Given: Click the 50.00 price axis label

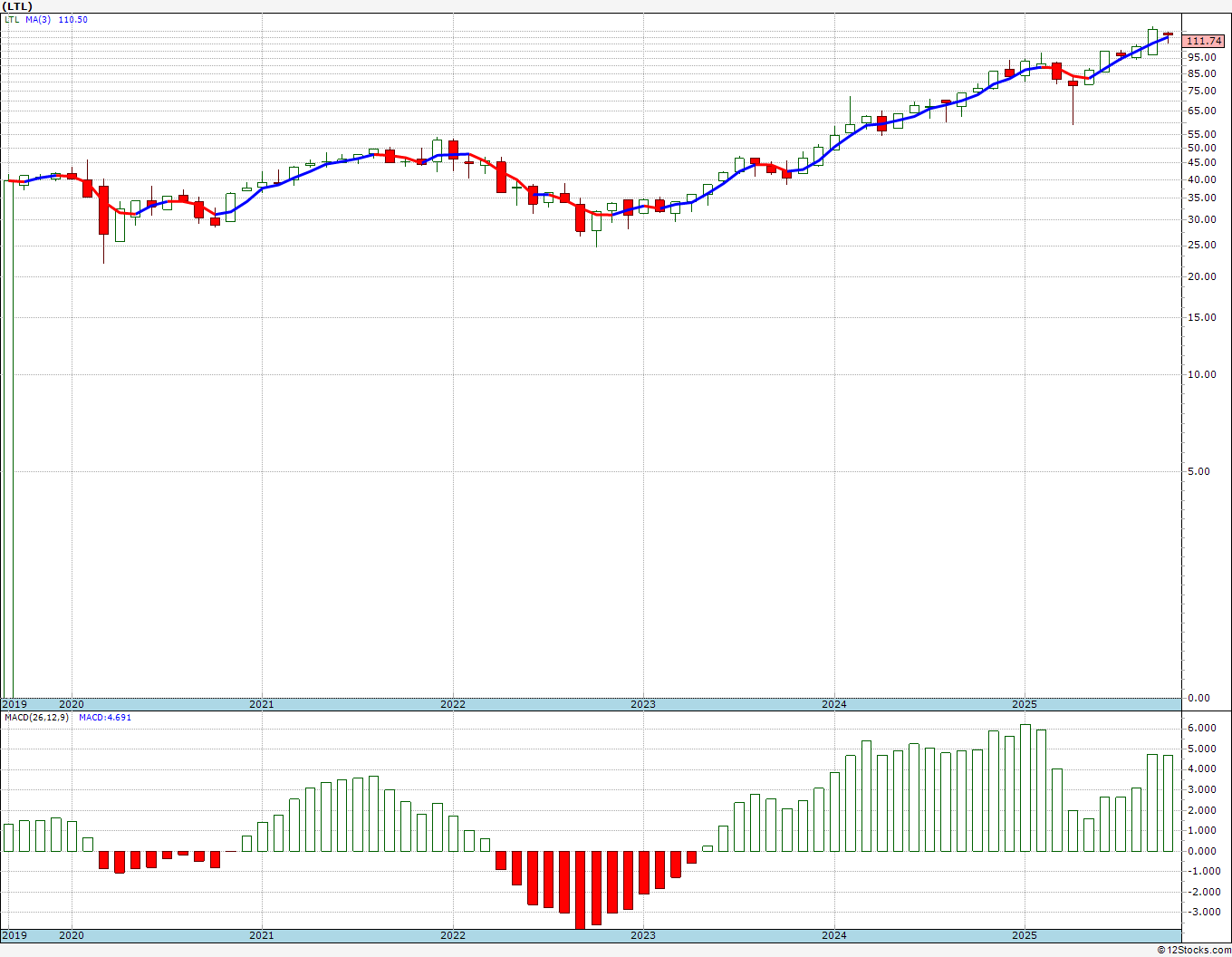Looking at the screenshot, I should [x=1200, y=148].
